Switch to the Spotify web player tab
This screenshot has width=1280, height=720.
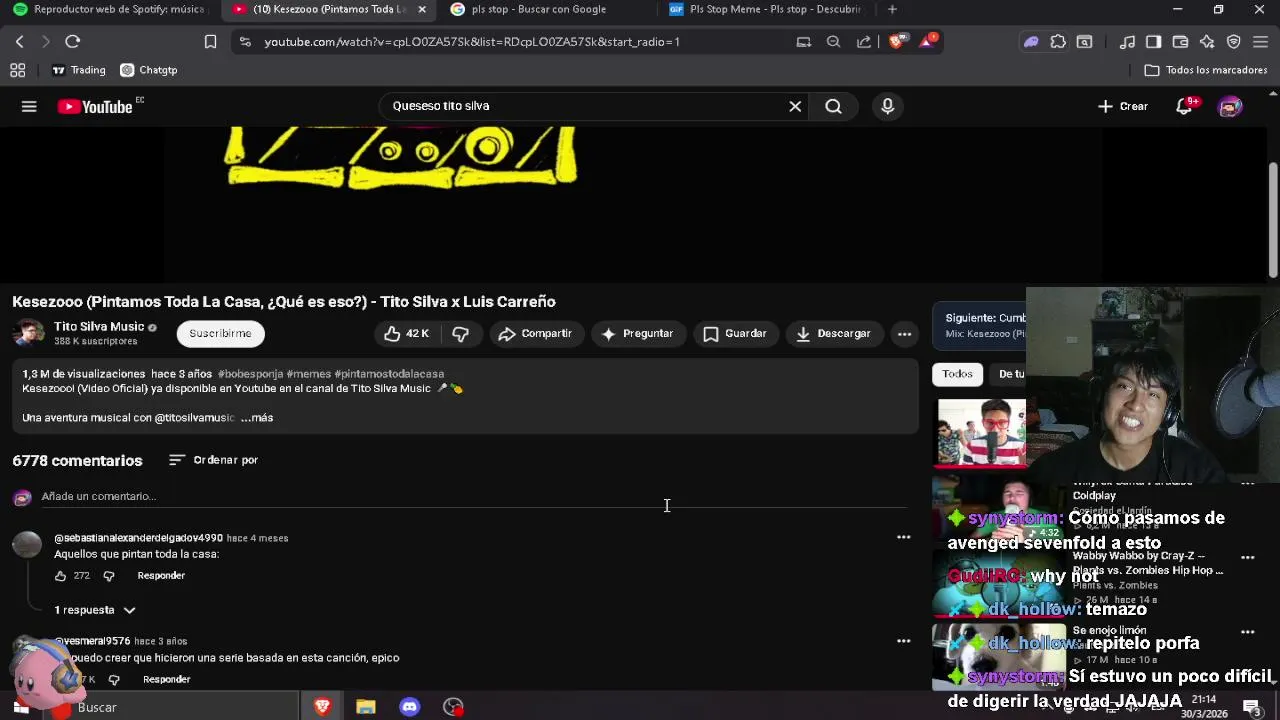[108, 9]
